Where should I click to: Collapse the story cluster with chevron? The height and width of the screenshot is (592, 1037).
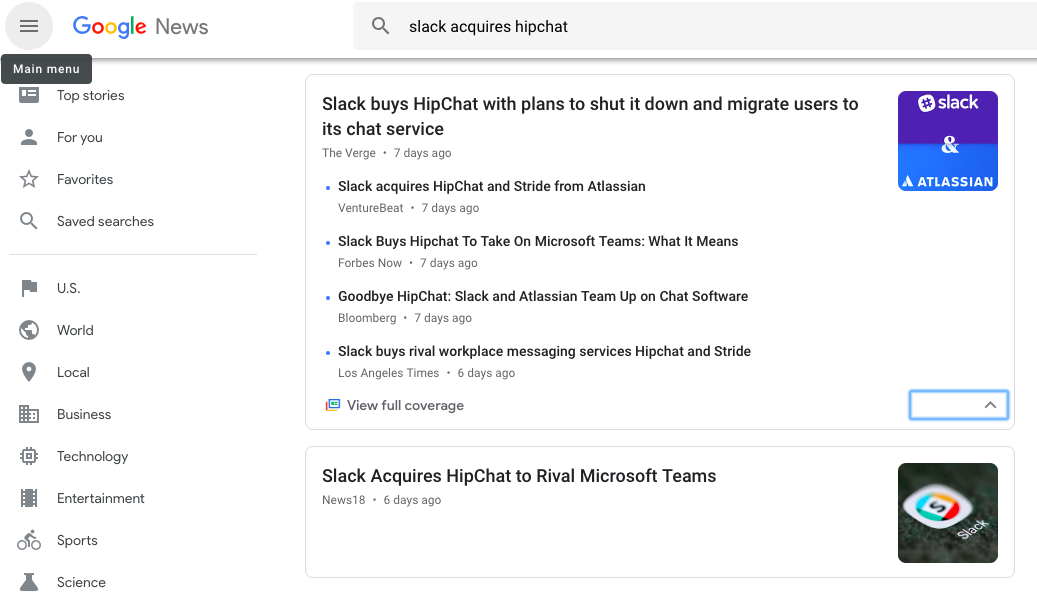pos(989,405)
